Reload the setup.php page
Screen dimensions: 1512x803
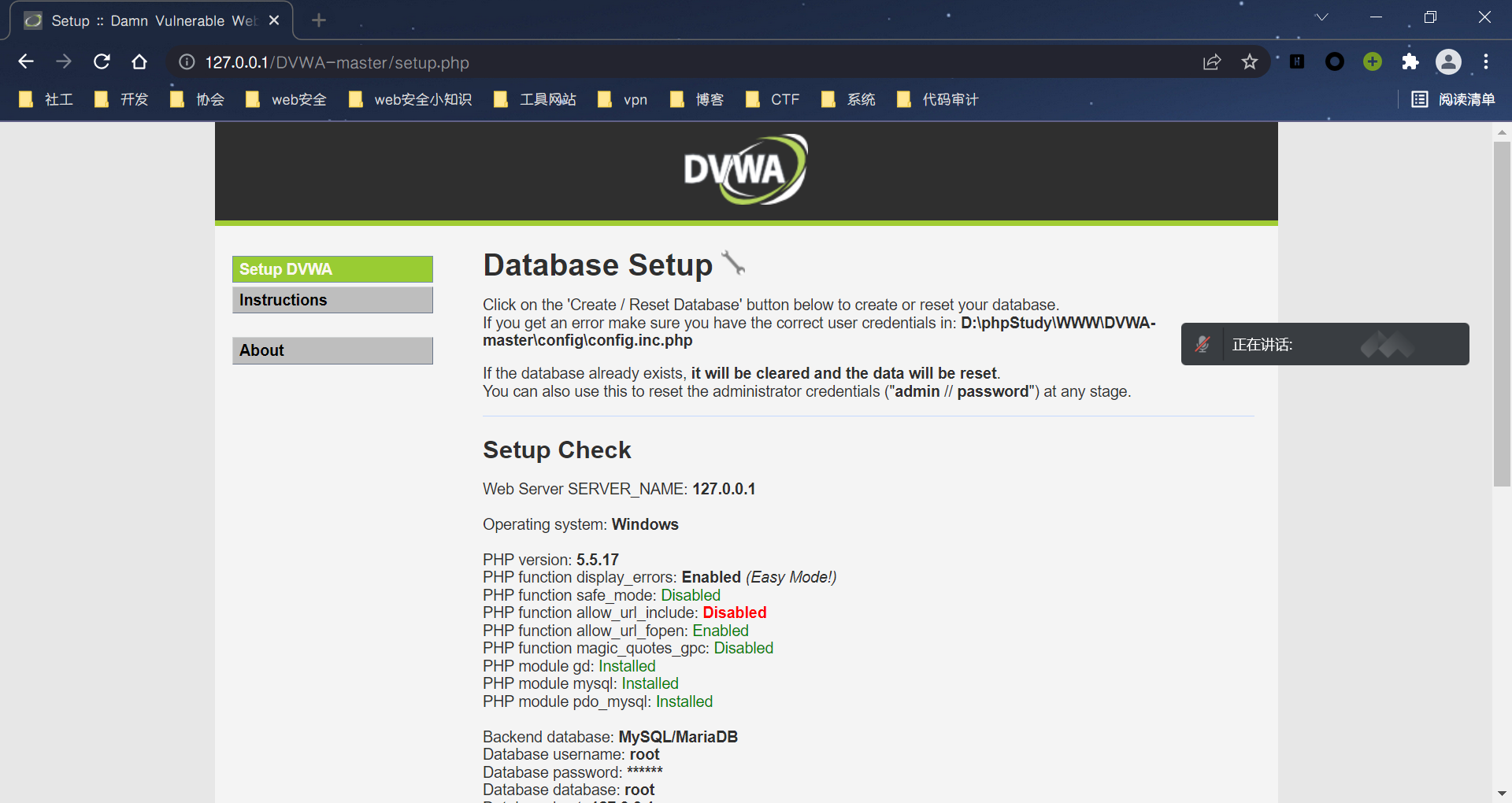point(102,61)
